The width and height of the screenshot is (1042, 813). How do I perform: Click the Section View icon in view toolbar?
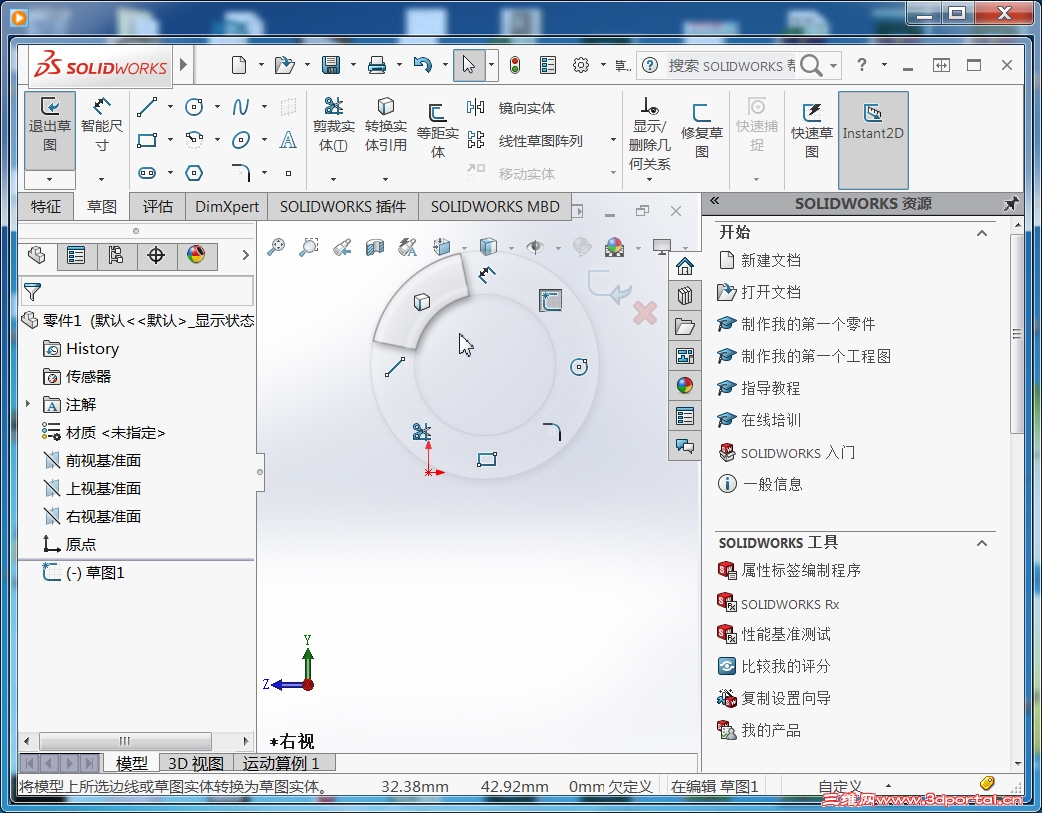375,247
